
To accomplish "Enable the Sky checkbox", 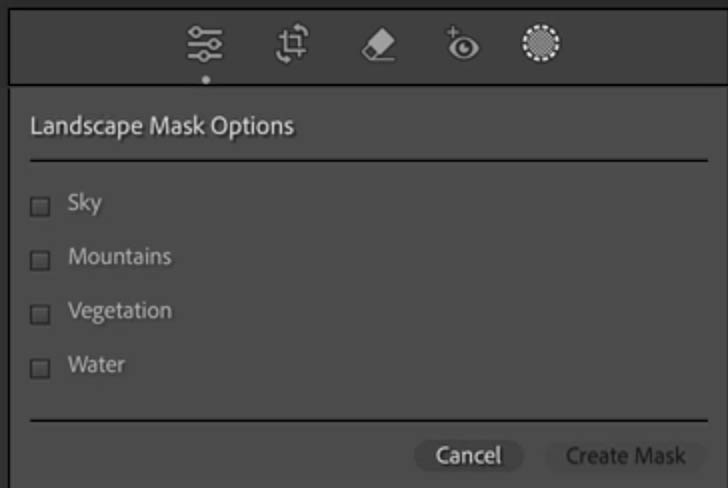I will [40, 207].
